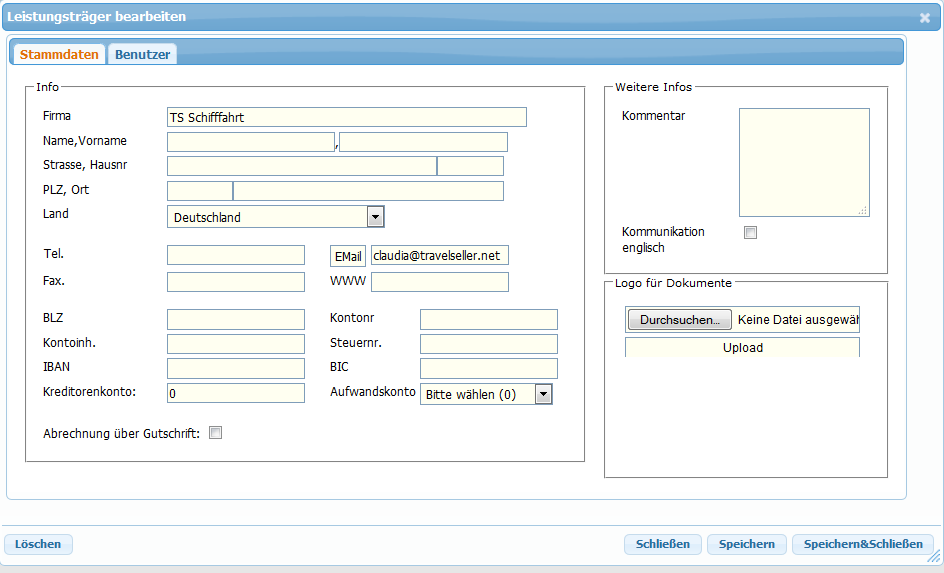Focus the Firma input field
Image resolution: width=944 pixels, height=573 pixels.
pos(346,117)
